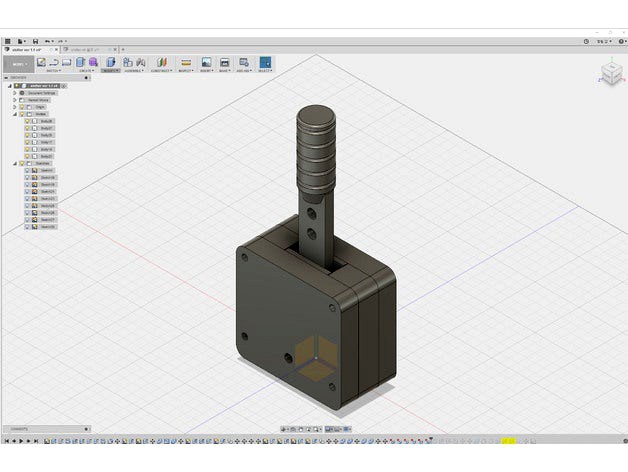Open the CREATE dropdown menu
This screenshot has height=472, width=628.
(87, 71)
